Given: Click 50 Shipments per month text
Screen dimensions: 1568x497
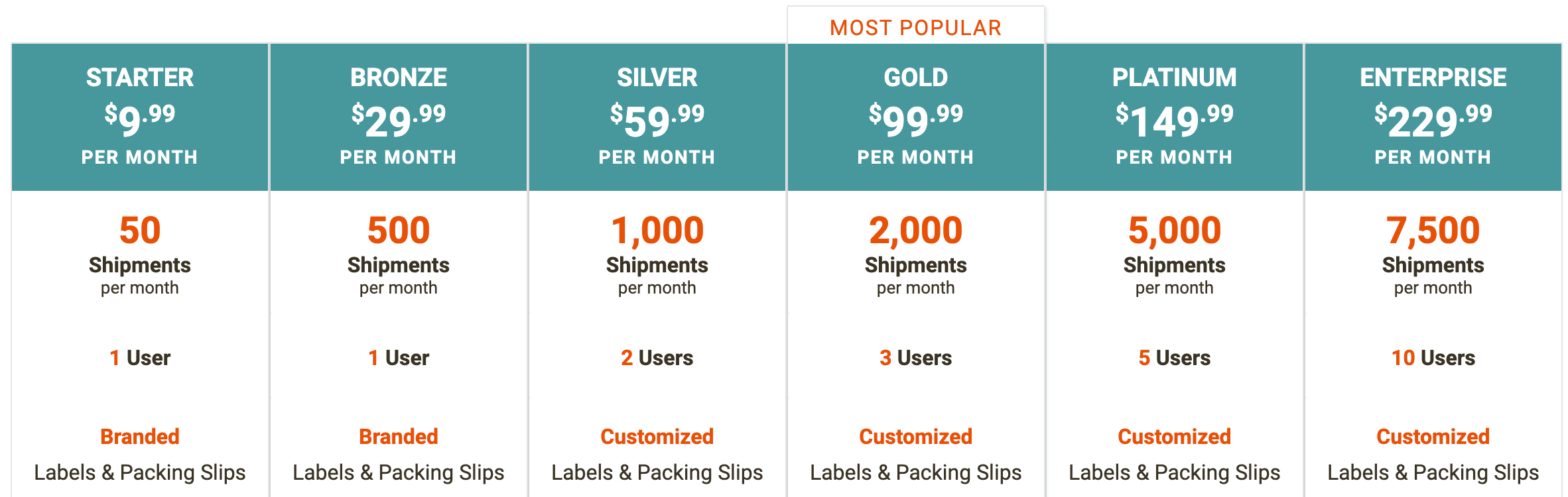Looking at the screenshot, I should 140,255.
